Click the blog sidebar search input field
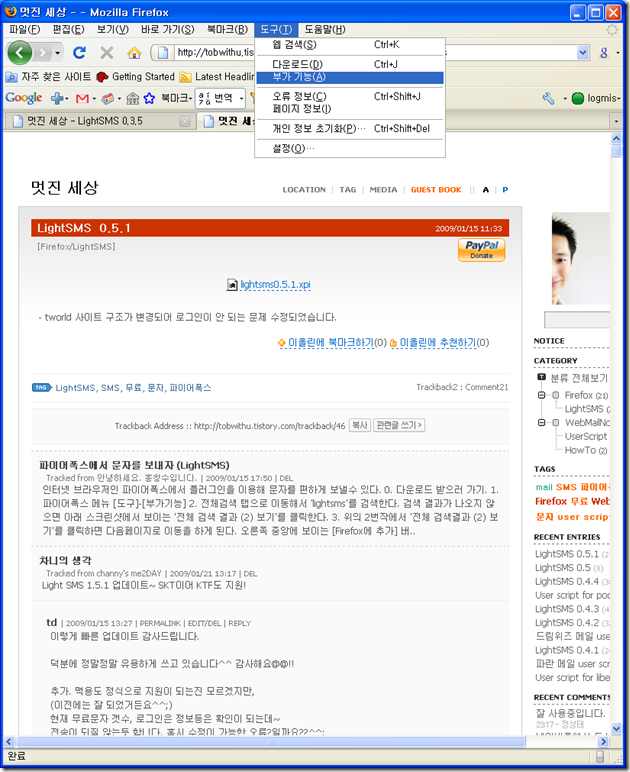This screenshot has height=772, width=630. click(577, 319)
